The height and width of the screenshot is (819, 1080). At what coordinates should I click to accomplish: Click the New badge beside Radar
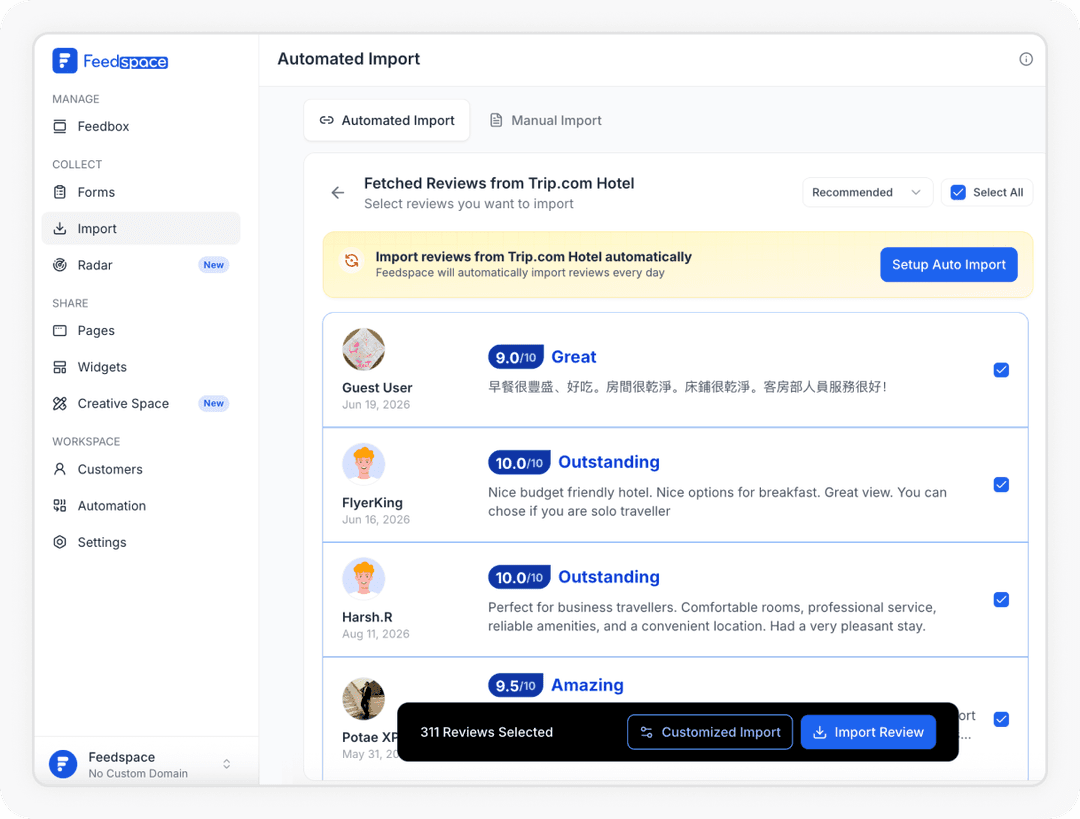(214, 265)
